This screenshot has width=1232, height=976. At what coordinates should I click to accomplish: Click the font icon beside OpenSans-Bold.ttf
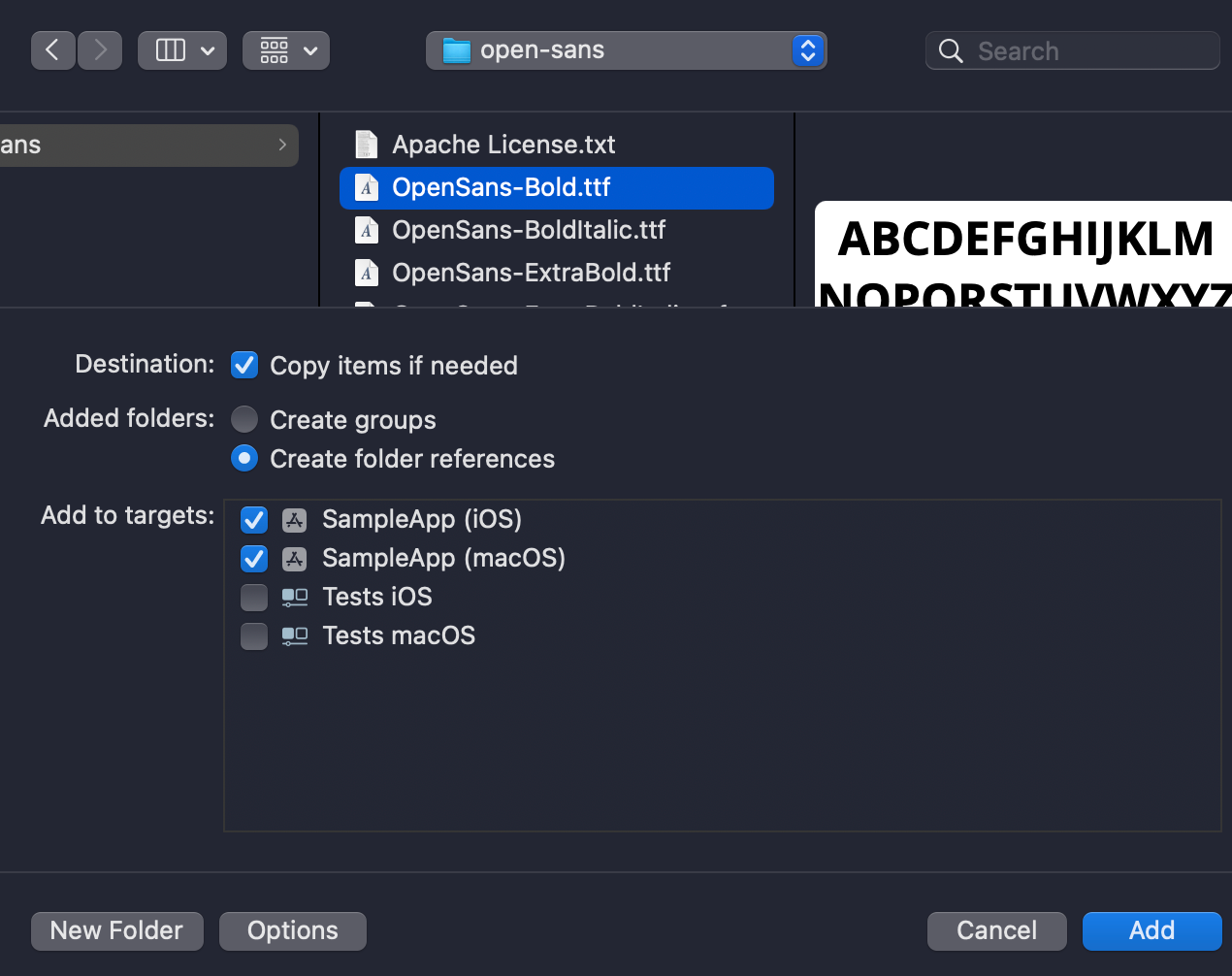click(x=367, y=187)
